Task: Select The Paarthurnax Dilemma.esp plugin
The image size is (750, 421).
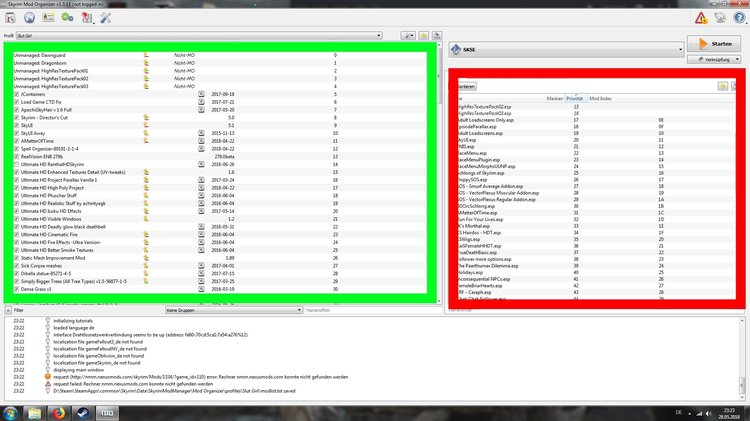Action: (596, 266)
